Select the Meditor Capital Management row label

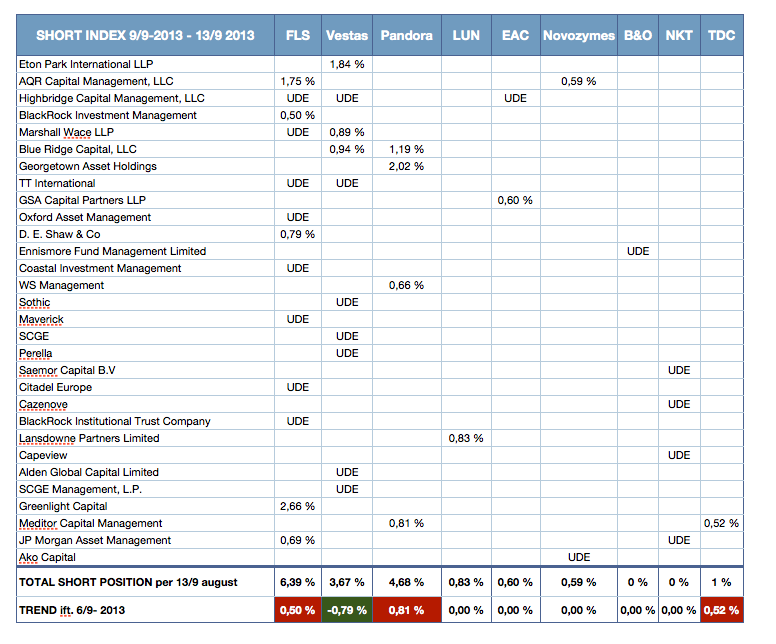point(91,524)
